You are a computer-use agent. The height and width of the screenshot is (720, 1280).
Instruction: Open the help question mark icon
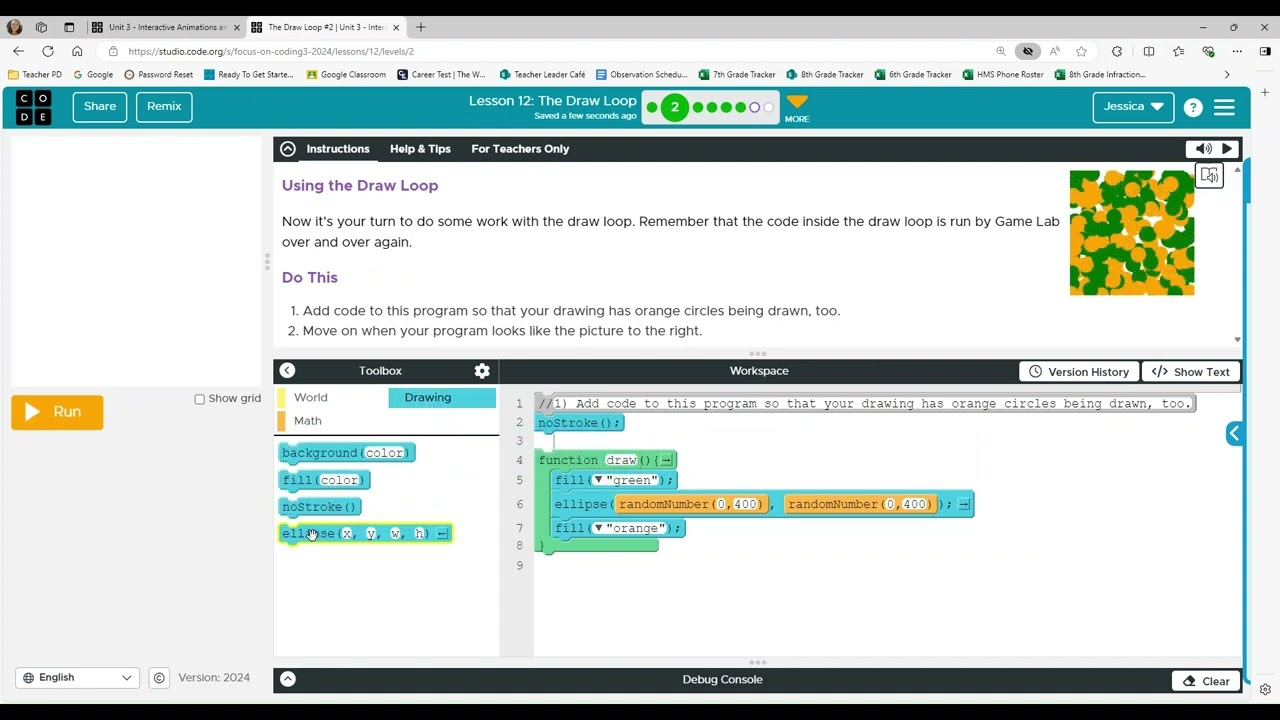pos(1192,107)
